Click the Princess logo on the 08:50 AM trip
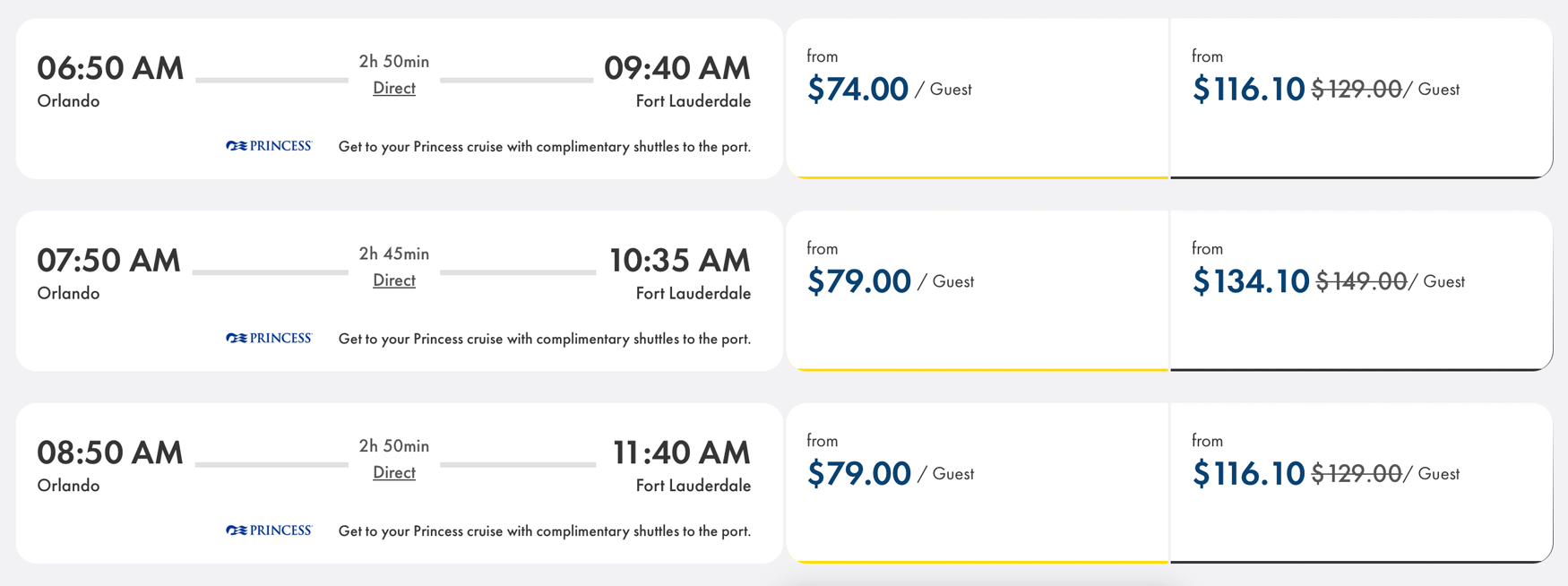This screenshot has height=586, width=1568. coord(268,530)
